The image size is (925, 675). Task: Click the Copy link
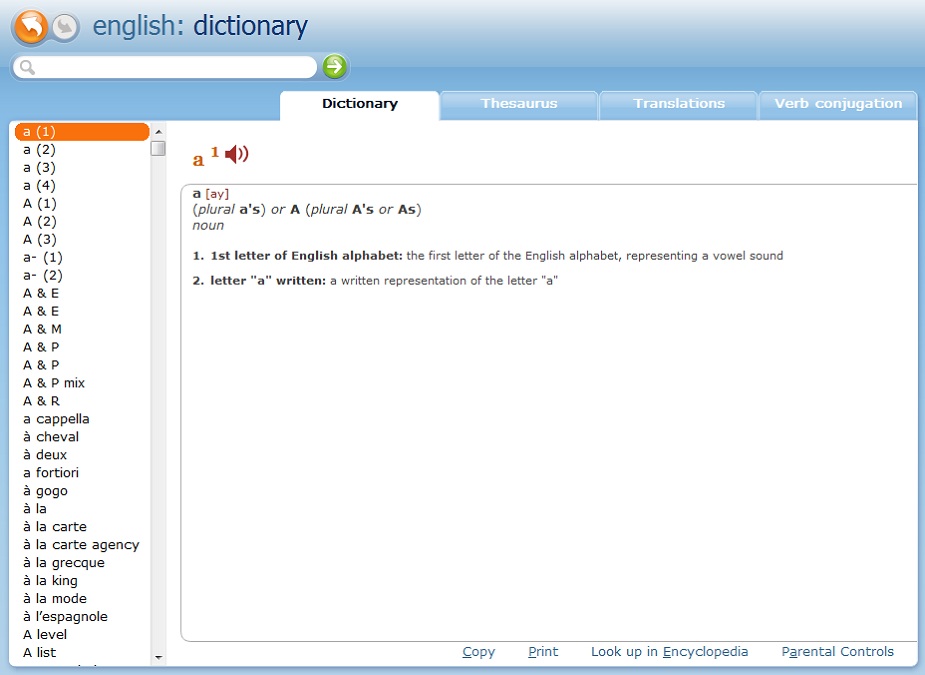tap(478, 652)
